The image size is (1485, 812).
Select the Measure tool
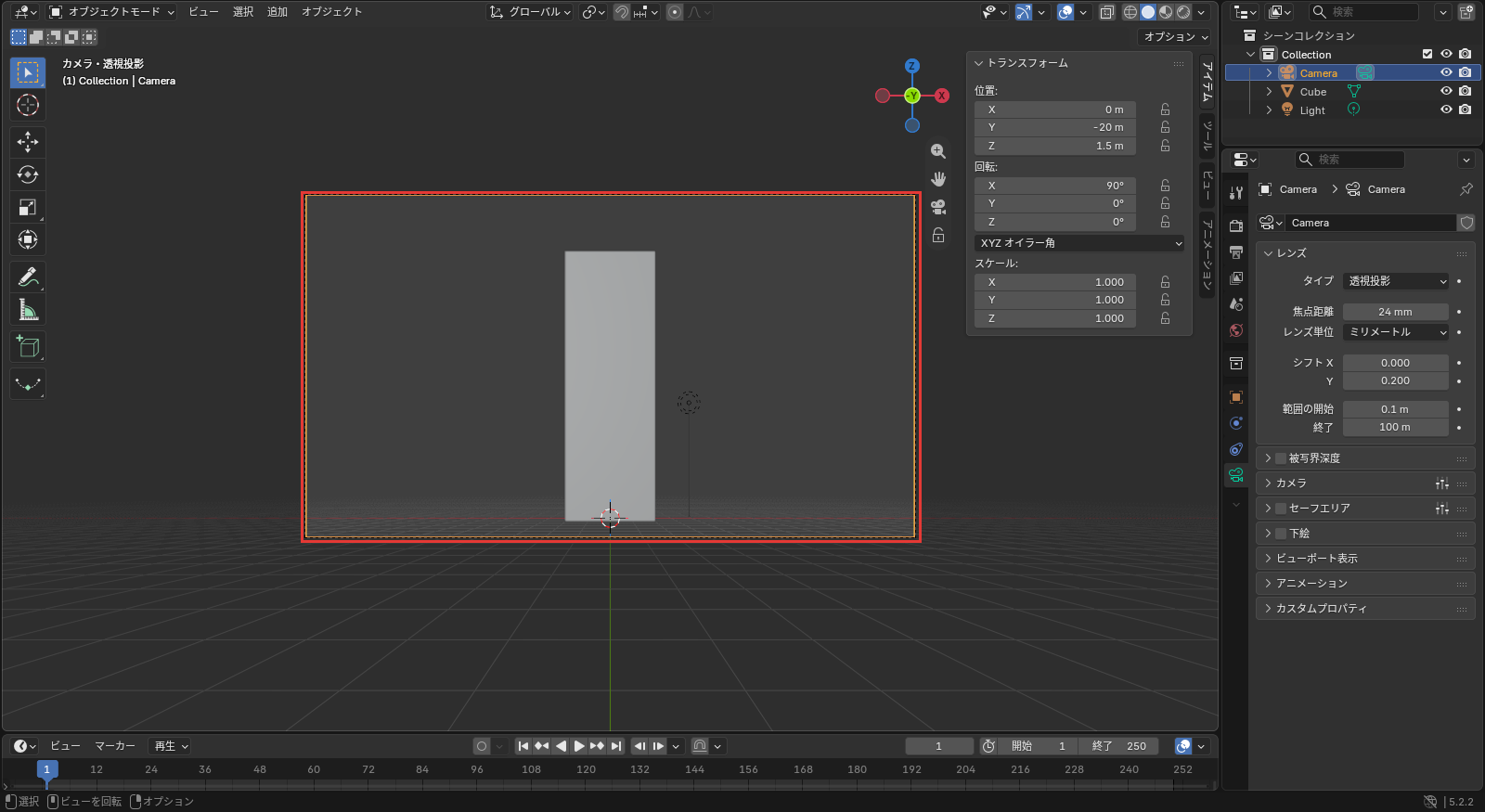[x=28, y=309]
